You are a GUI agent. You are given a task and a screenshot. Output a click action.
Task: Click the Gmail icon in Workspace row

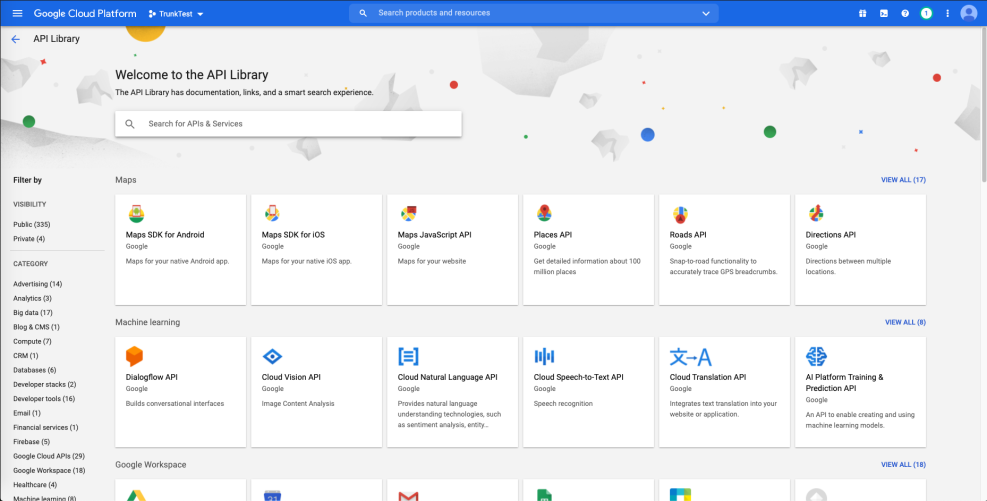click(409, 496)
